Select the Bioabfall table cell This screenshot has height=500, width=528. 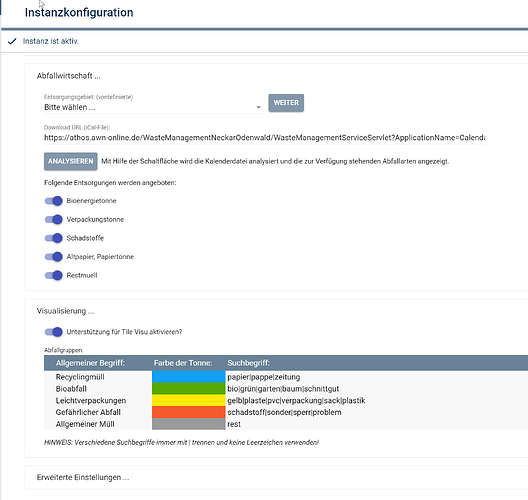coord(71,389)
